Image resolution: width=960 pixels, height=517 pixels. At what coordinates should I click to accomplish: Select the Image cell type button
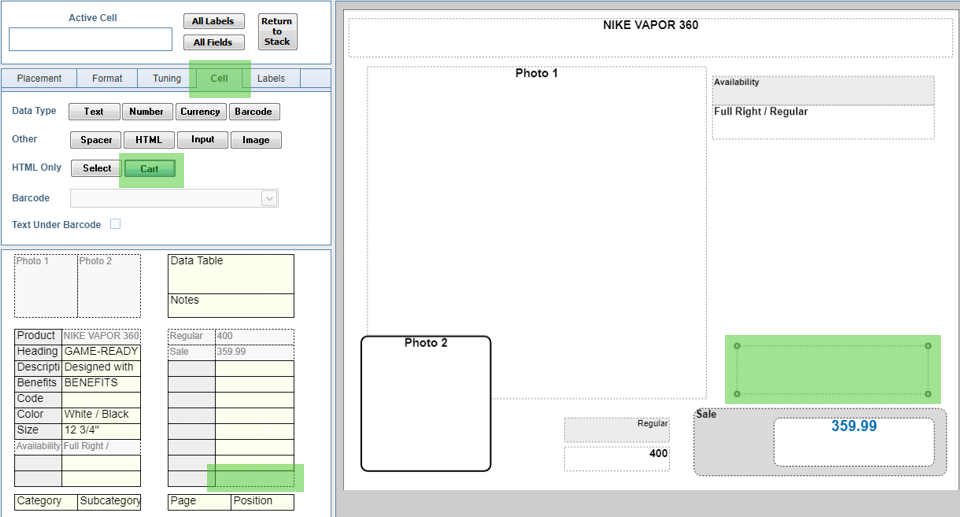coord(256,140)
